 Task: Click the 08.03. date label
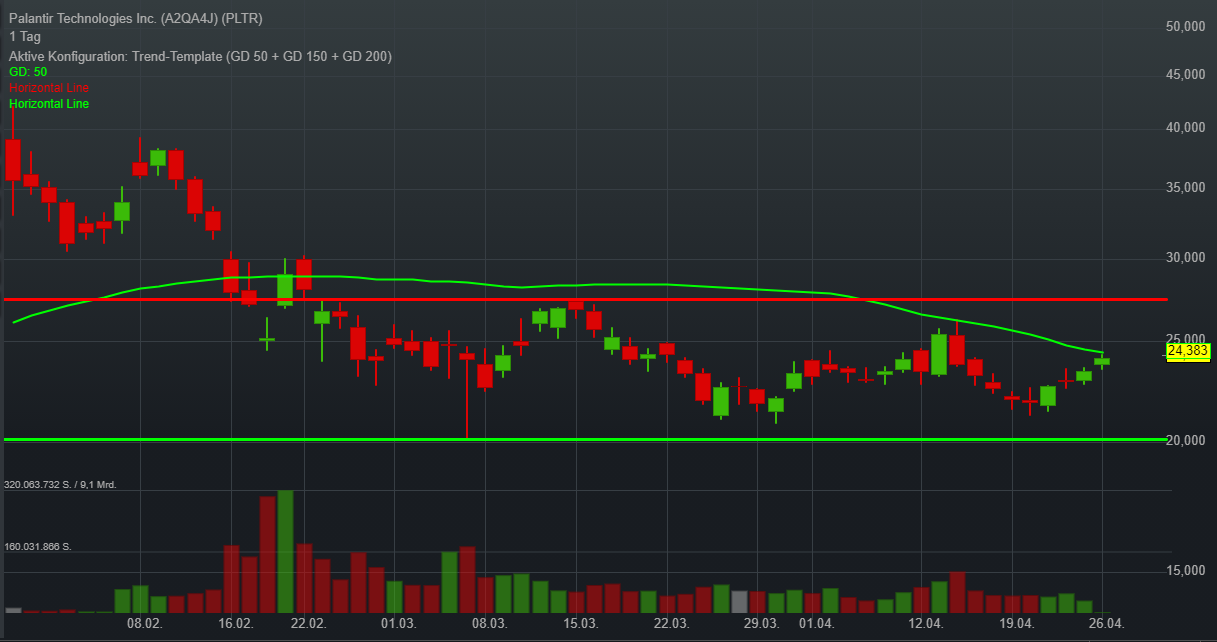click(x=489, y=624)
